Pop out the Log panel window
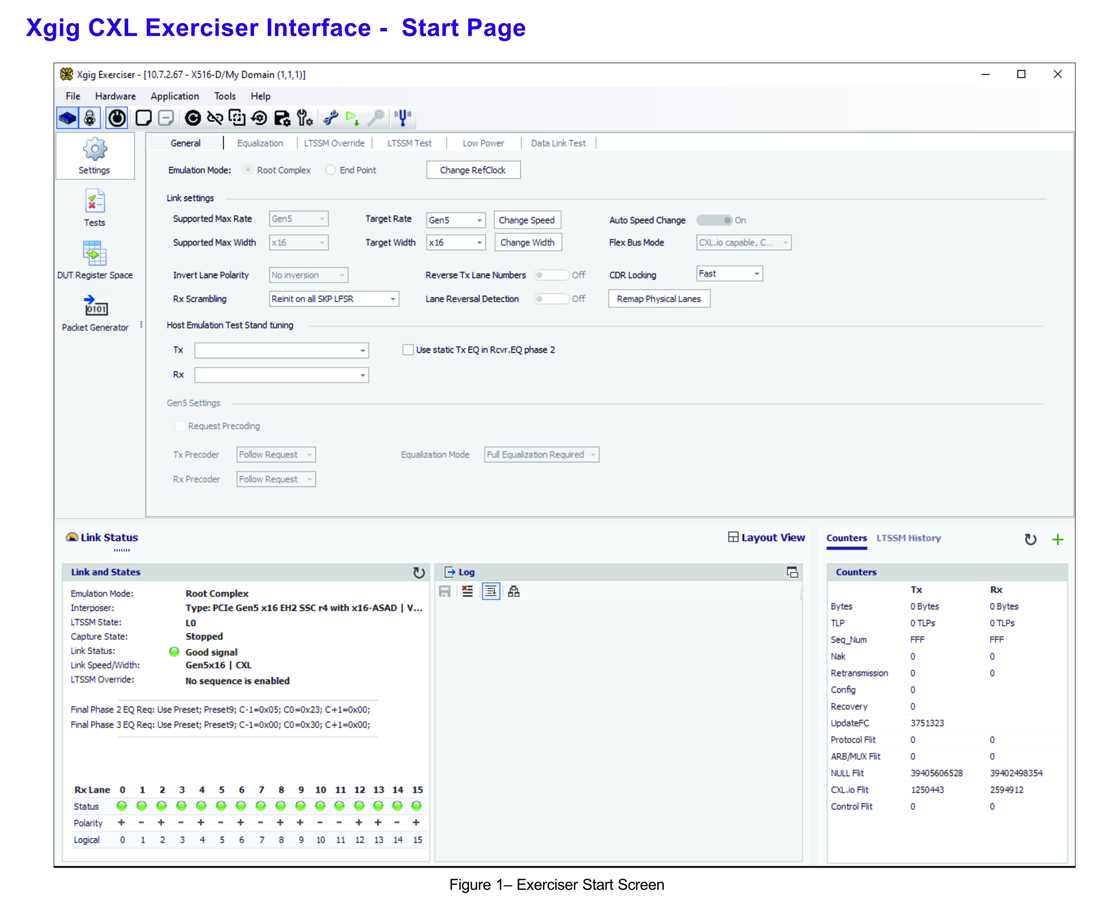Viewport: 1100px width, 911px height. tap(792, 572)
